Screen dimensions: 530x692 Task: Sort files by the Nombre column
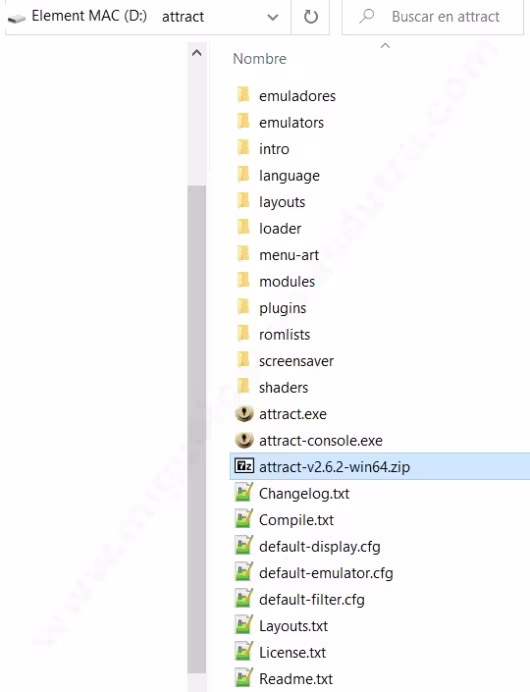coord(259,59)
